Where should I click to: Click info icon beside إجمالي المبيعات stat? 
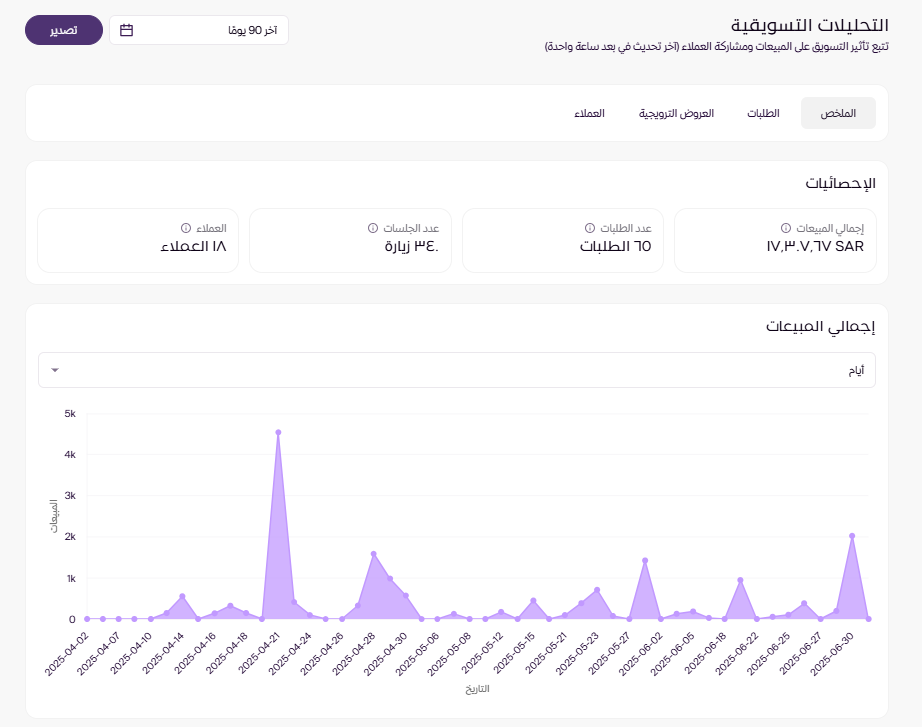click(785, 227)
